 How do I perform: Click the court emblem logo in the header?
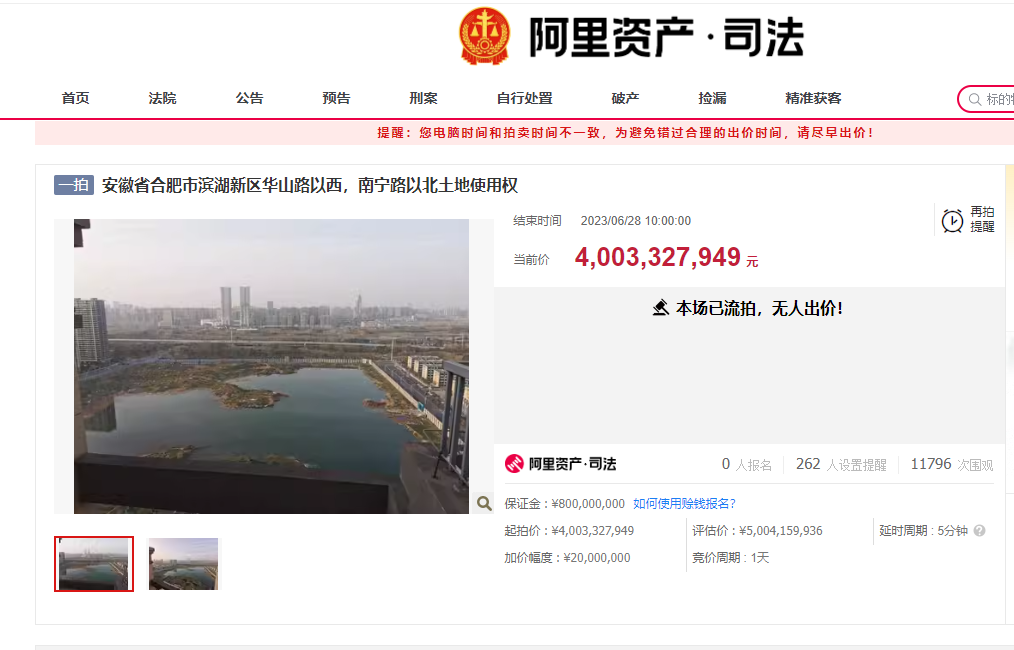484,37
